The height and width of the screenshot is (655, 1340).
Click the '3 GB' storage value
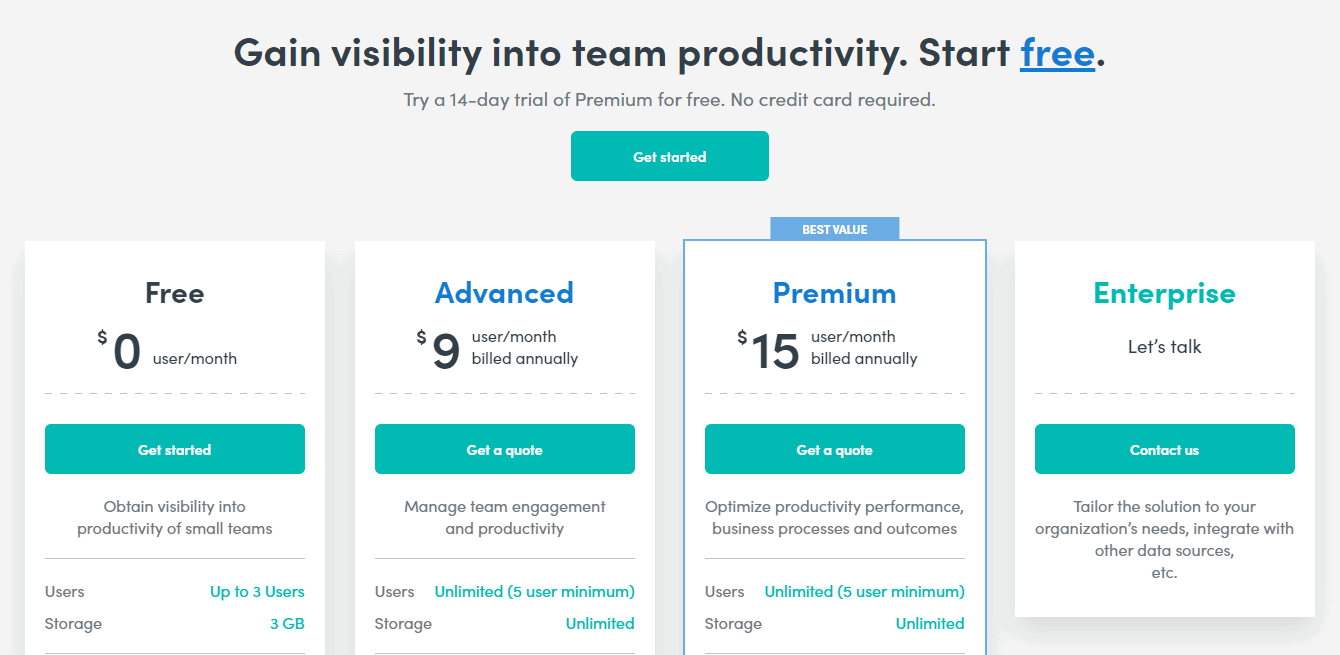(287, 624)
